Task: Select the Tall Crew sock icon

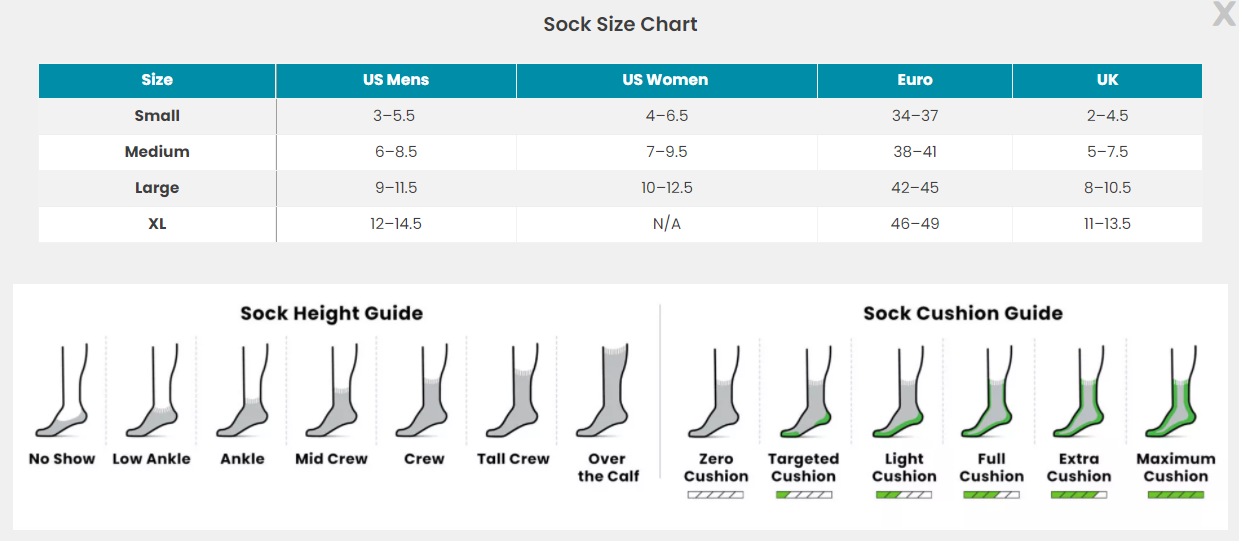Action: click(513, 395)
